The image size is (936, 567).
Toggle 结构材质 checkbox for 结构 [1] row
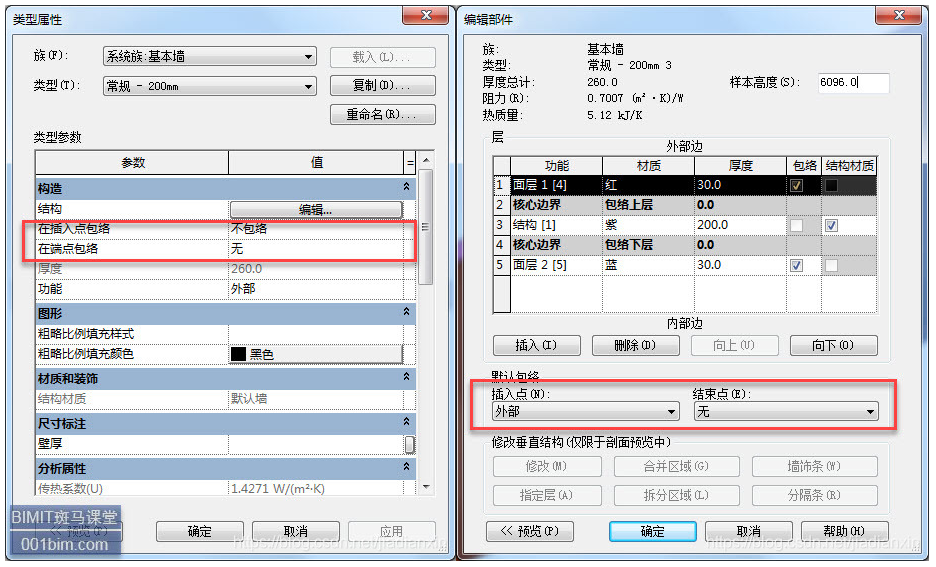(831, 226)
